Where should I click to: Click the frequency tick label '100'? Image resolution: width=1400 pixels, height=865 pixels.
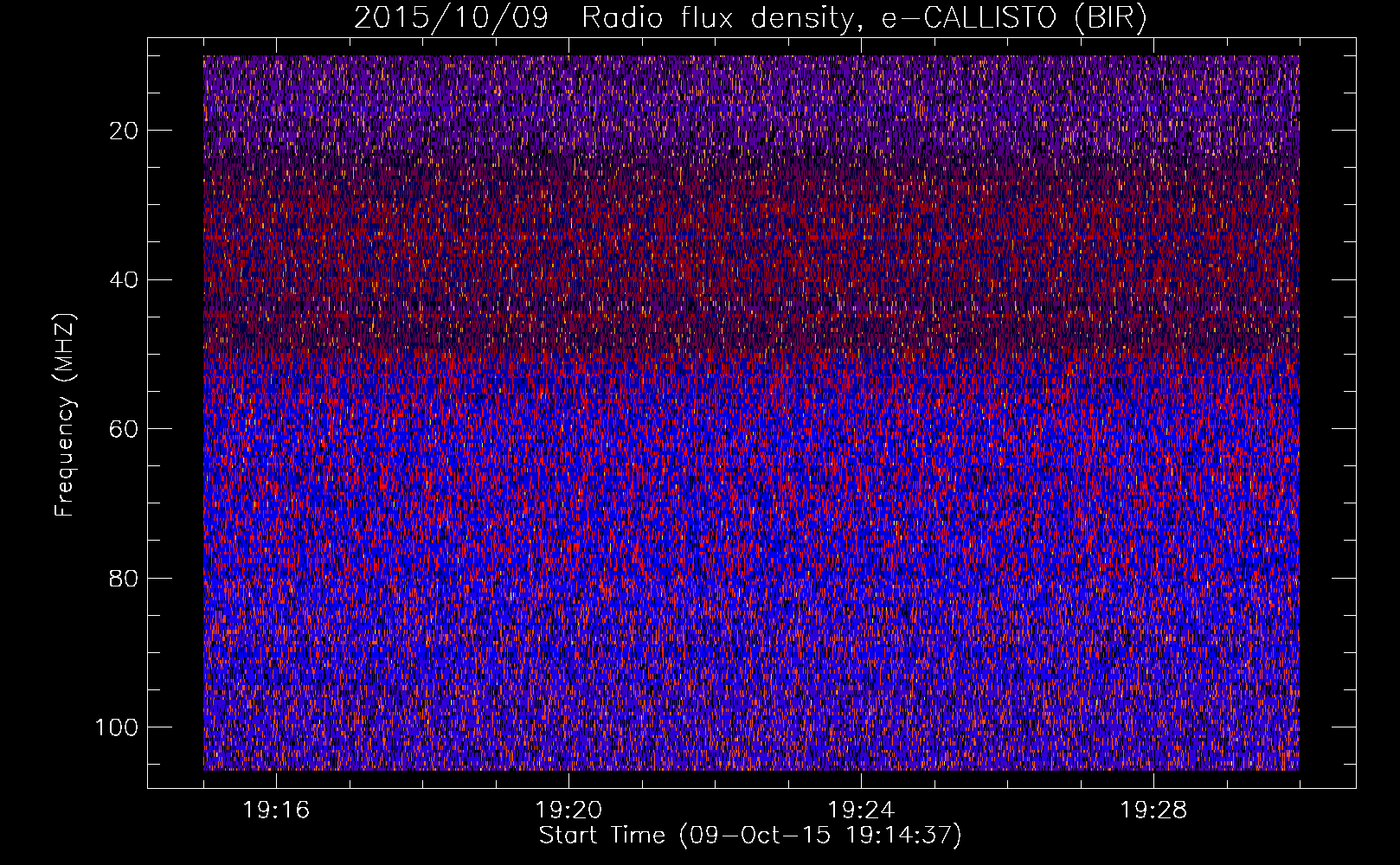pos(117,727)
